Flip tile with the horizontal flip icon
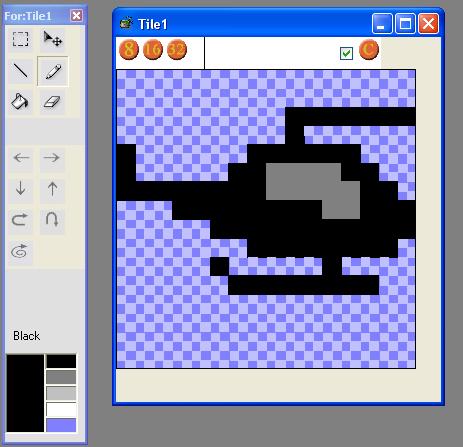Image resolution: width=463 pixels, height=447 pixels. point(21,220)
